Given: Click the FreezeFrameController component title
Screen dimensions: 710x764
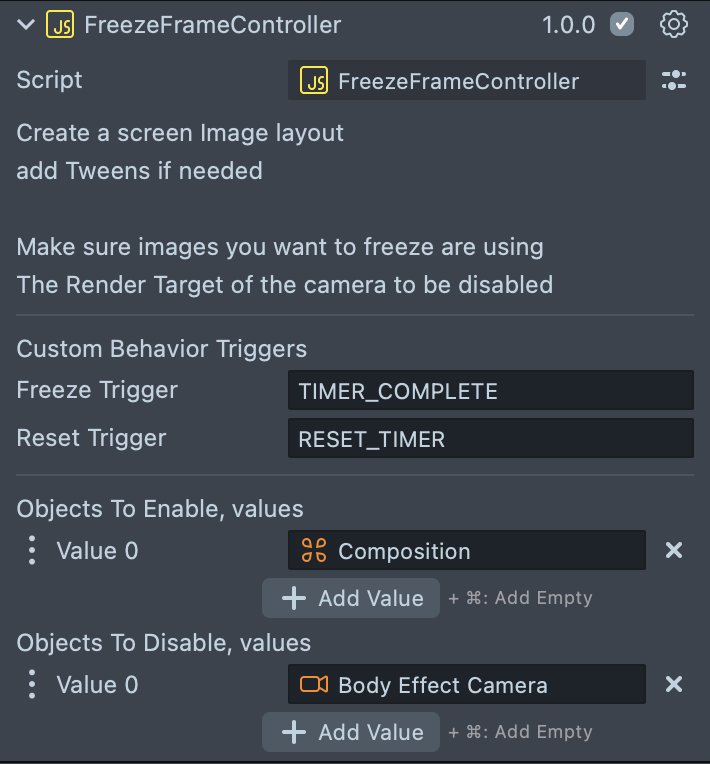Looking at the screenshot, I should (x=212, y=25).
